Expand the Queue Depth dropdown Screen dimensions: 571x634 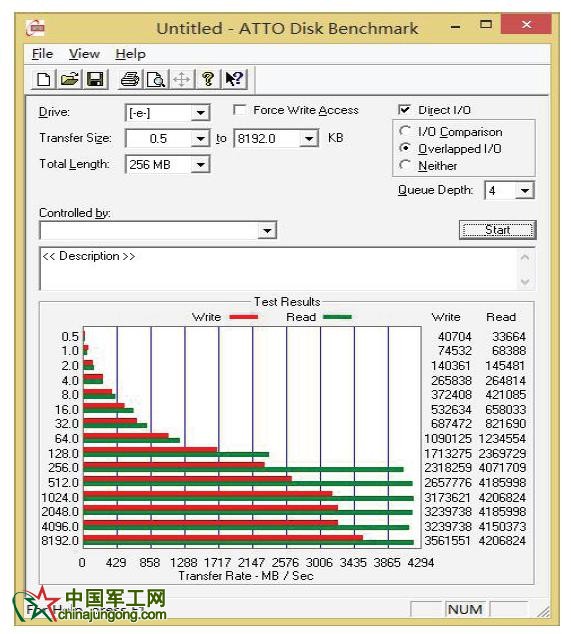524,190
